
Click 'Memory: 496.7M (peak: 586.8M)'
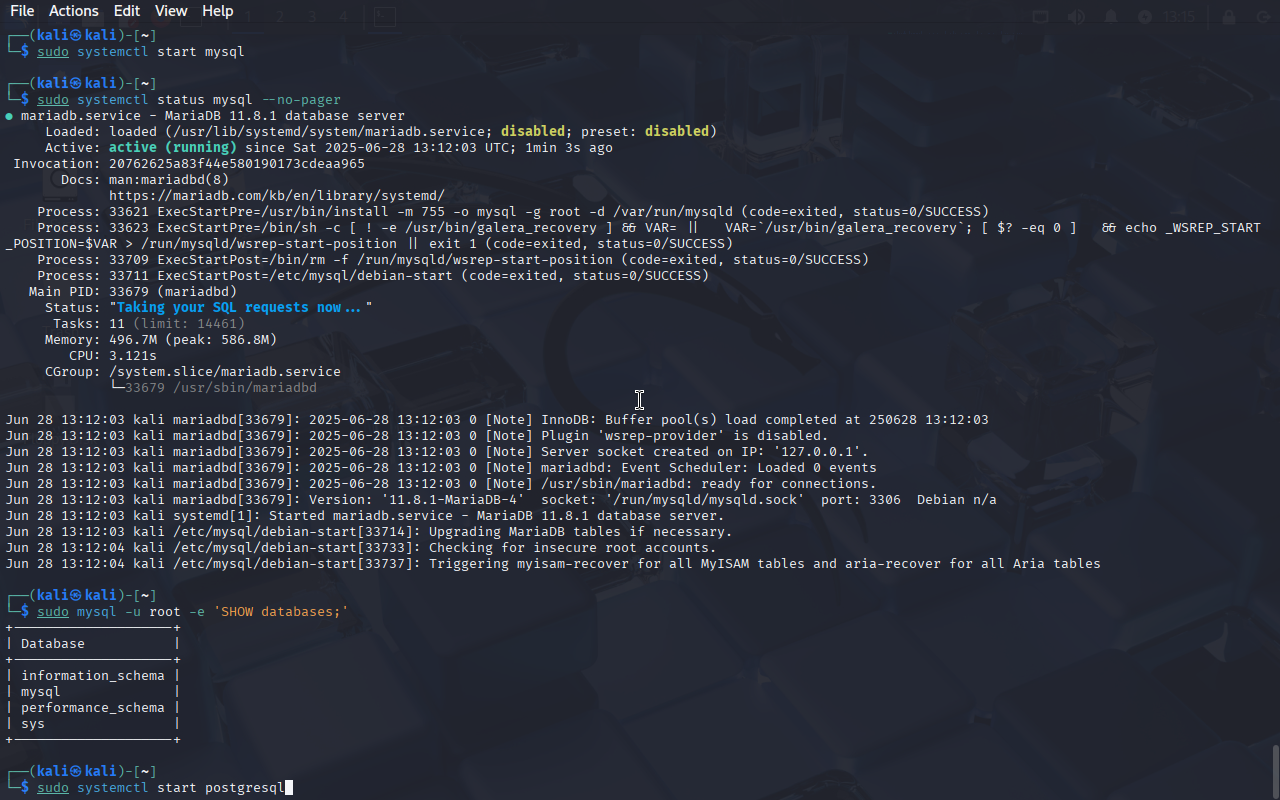point(161,339)
